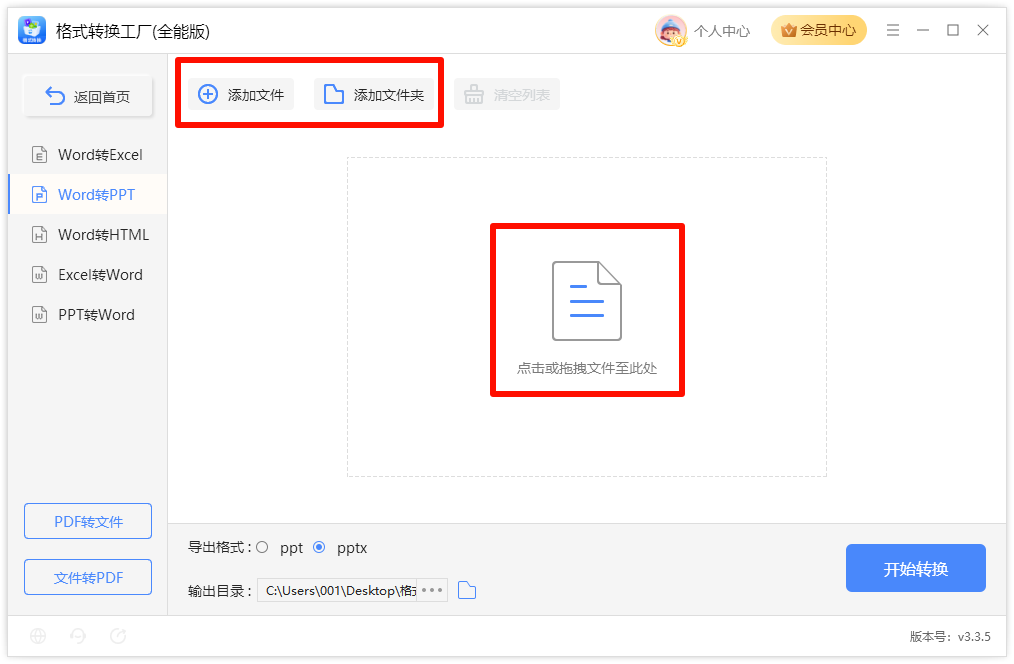
Task: Click the share icon in status bar
Action: click(x=118, y=636)
